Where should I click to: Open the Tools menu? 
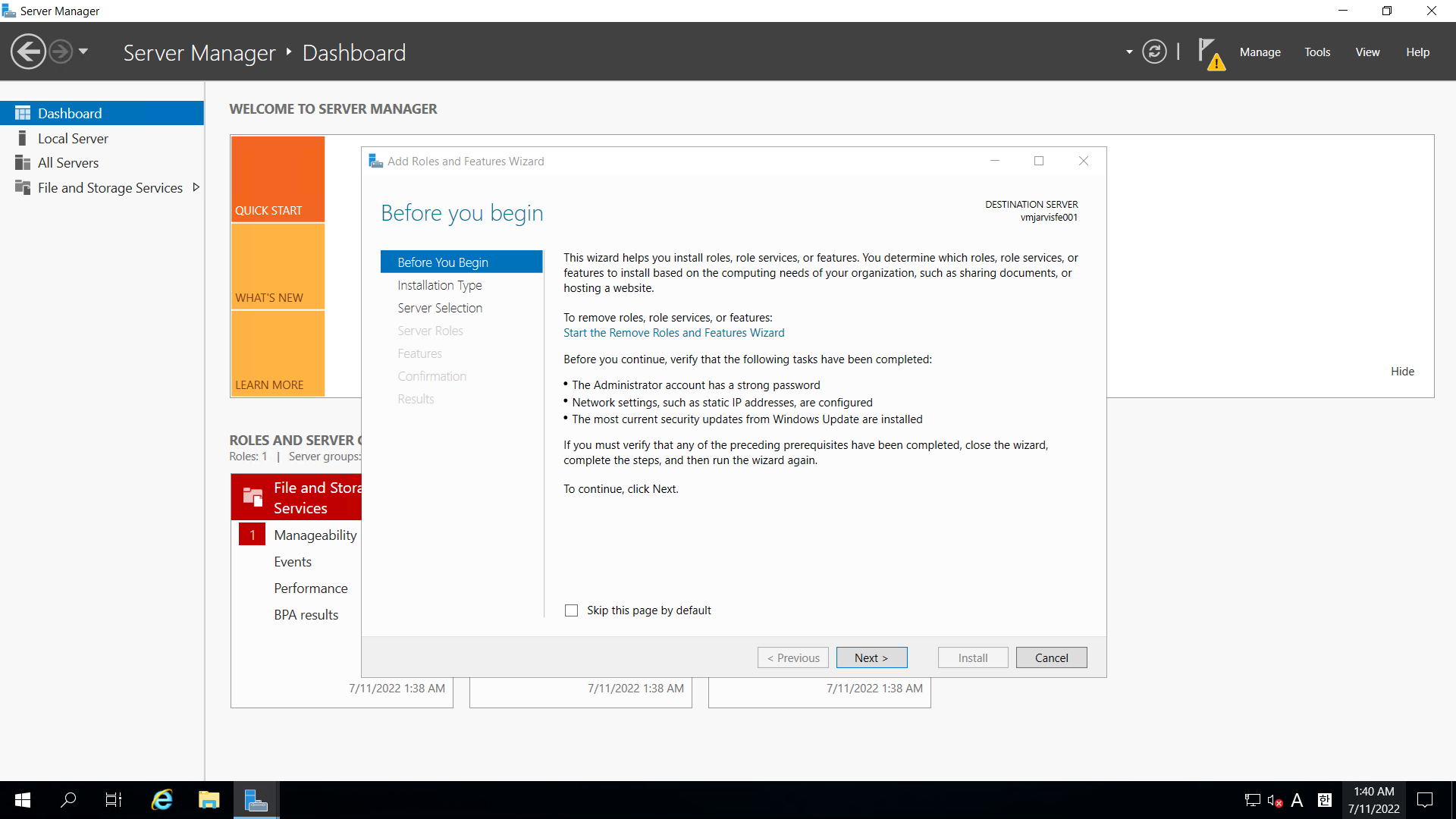click(1317, 52)
